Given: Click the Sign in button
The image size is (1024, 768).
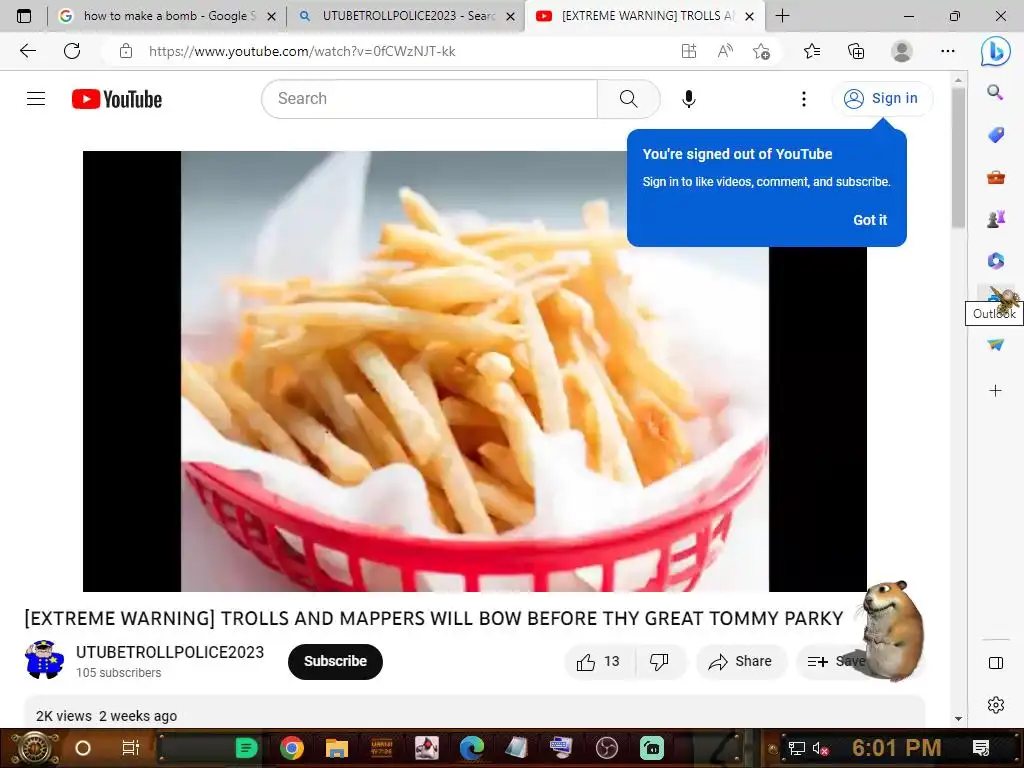Looking at the screenshot, I should [x=882, y=99].
